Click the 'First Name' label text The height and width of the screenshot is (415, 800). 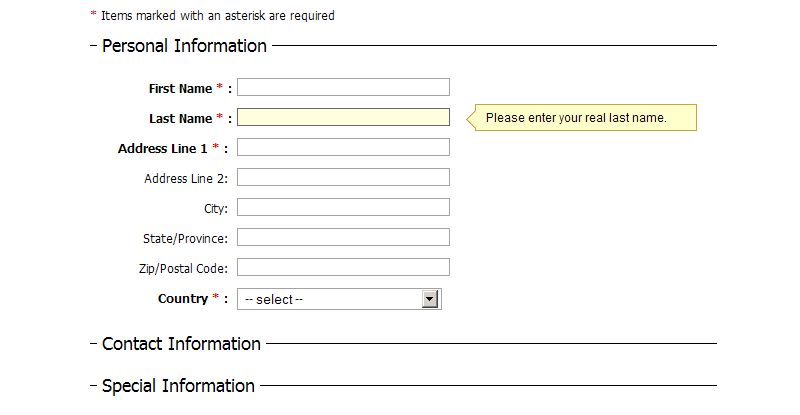pyautogui.click(x=180, y=89)
